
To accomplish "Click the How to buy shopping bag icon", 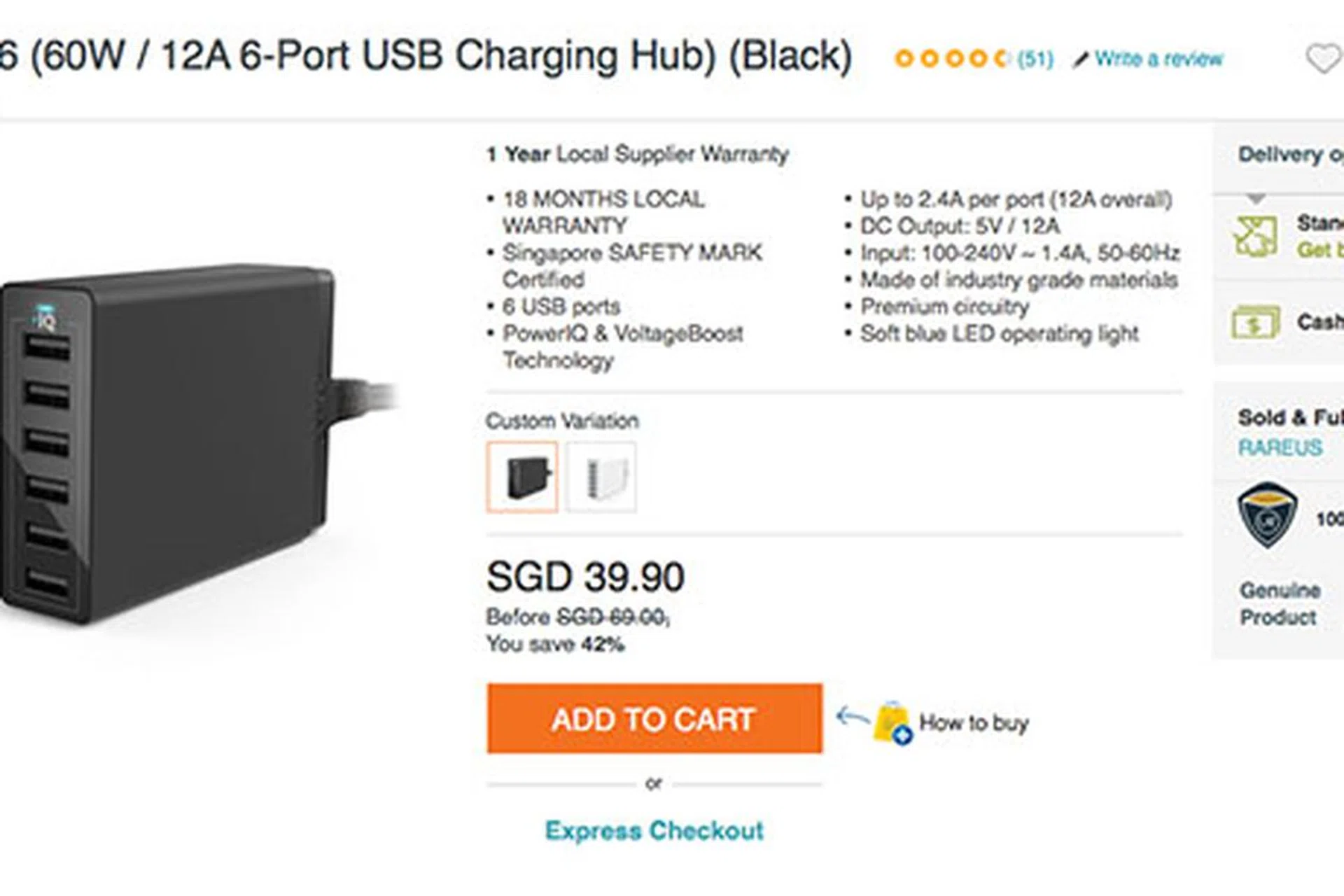I will (892, 722).
